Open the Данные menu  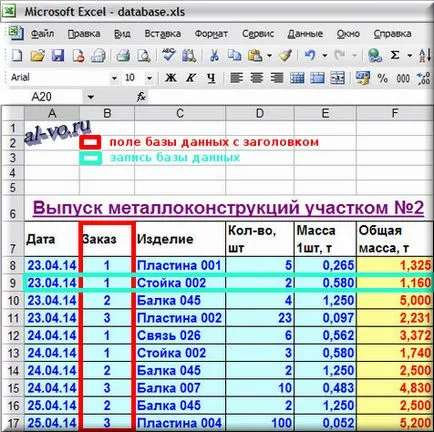point(305,34)
